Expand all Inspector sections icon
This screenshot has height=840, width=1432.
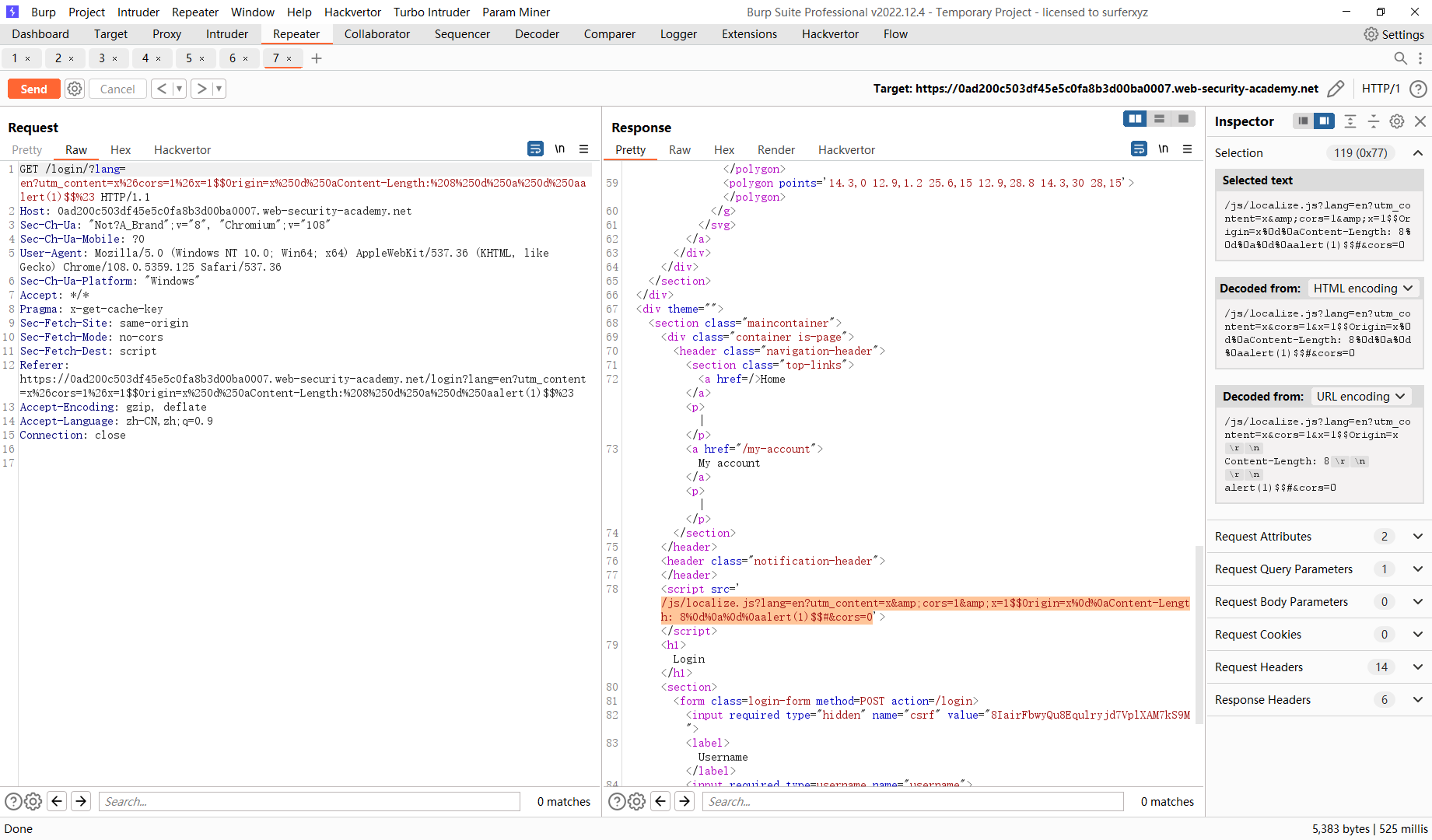[x=1350, y=121]
